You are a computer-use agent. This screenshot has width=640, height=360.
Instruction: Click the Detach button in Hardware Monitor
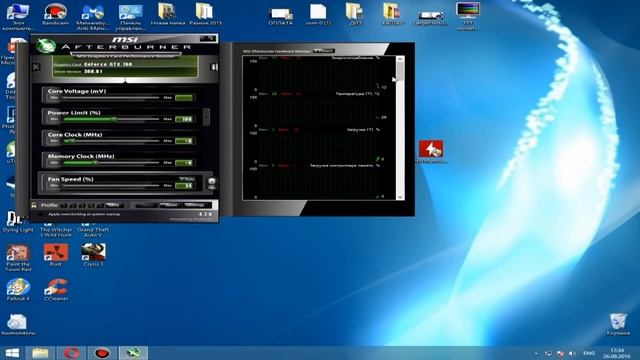click(324, 51)
